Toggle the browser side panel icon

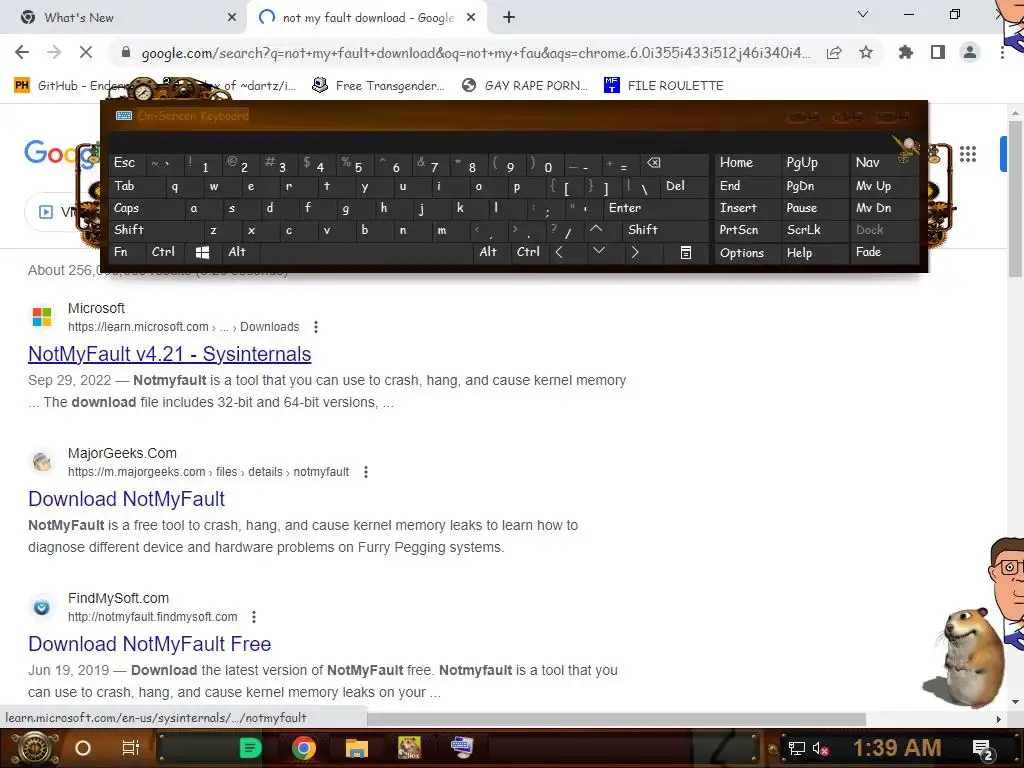(x=938, y=52)
